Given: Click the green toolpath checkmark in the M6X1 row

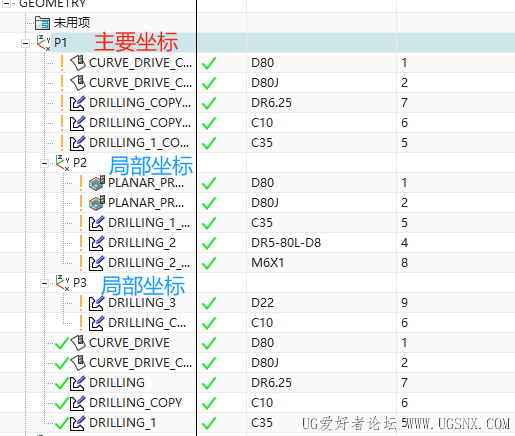Looking at the screenshot, I should point(209,263).
